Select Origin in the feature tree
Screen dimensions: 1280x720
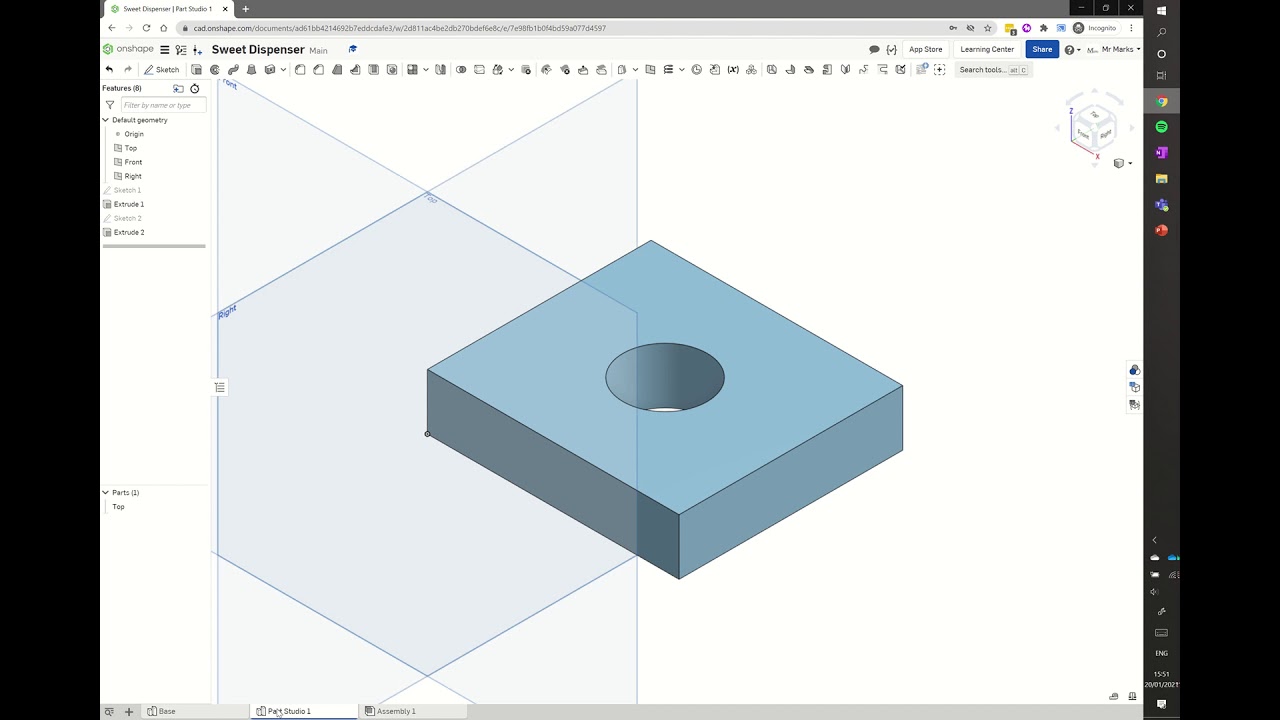(x=134, y=134)
